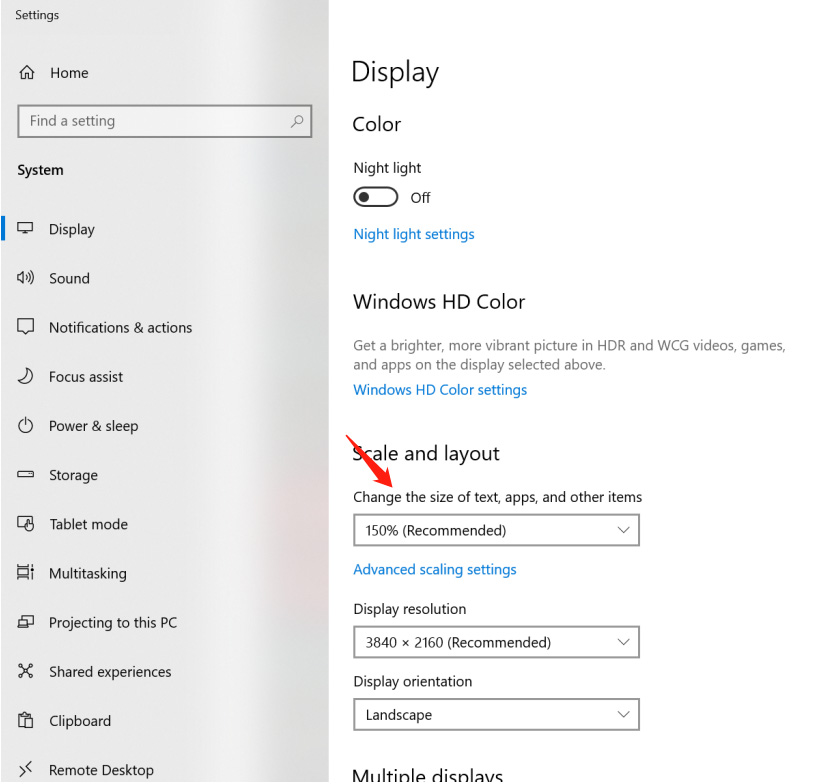Click the 'Display orientation' label
829x784 pixels.
pos(412,681)
